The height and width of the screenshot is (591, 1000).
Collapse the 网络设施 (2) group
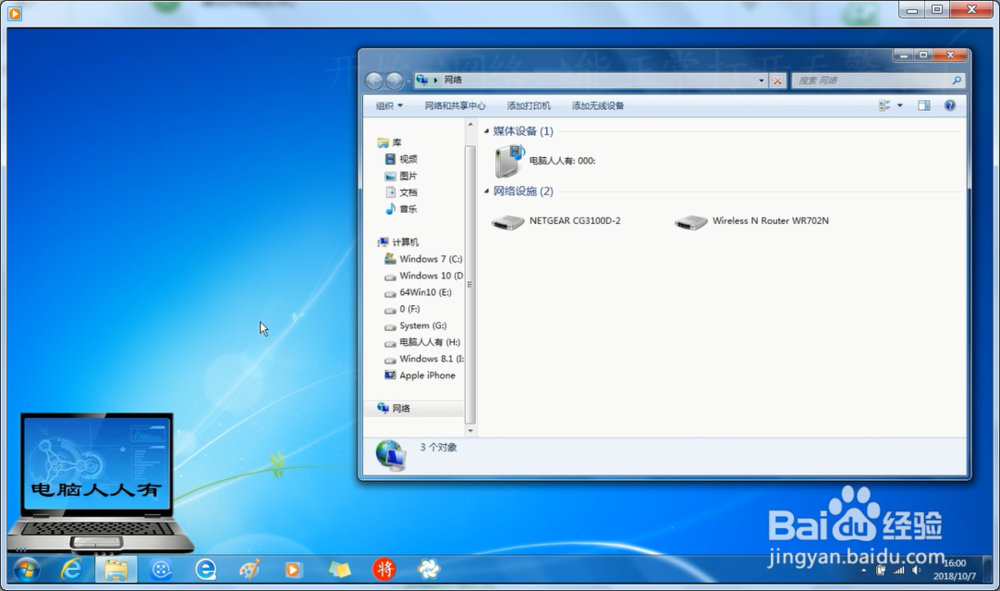(487, 191)
